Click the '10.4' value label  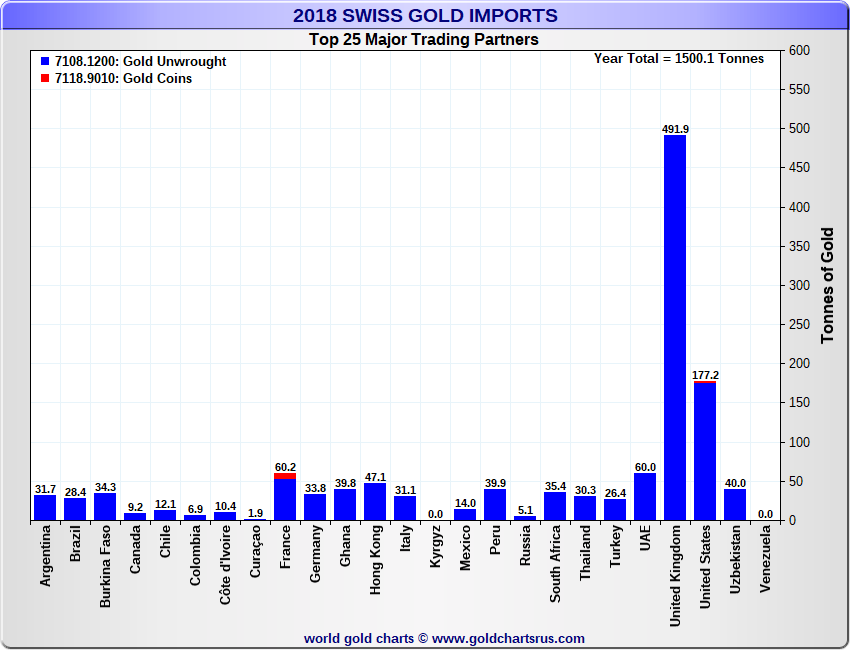(226, 506)
